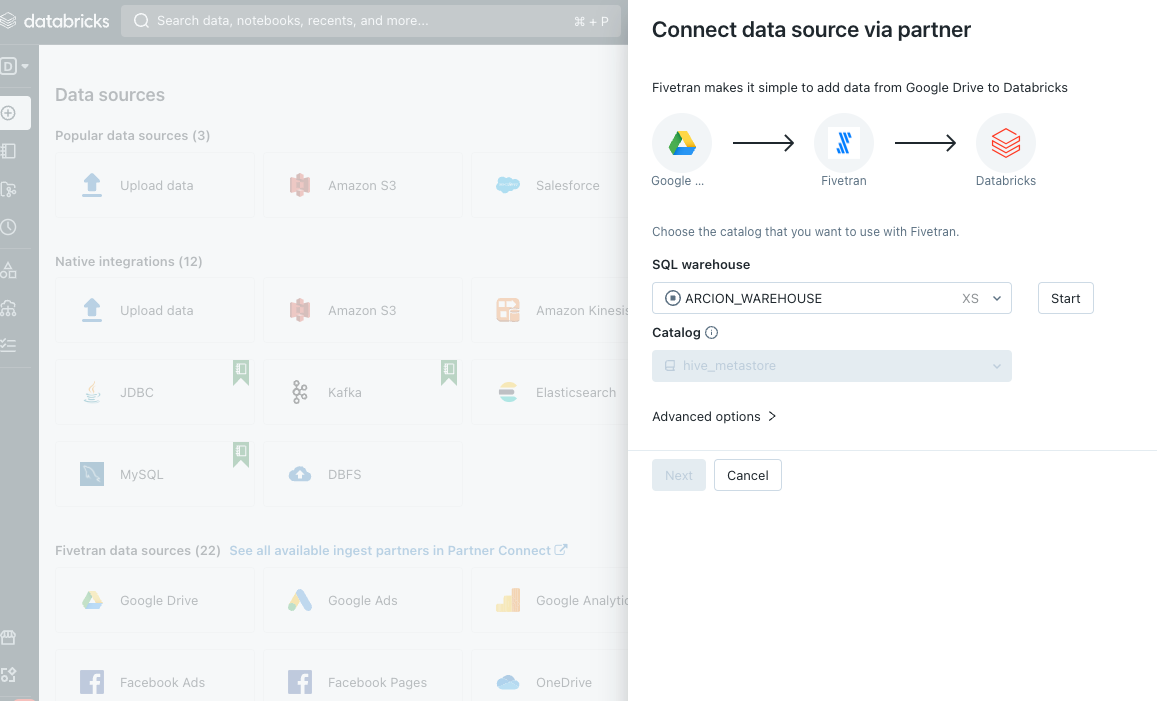Click the New plus icon in the sidebar
This screenshot has height=701, width=1157.
pyautogui.click(x=9, y=113)
